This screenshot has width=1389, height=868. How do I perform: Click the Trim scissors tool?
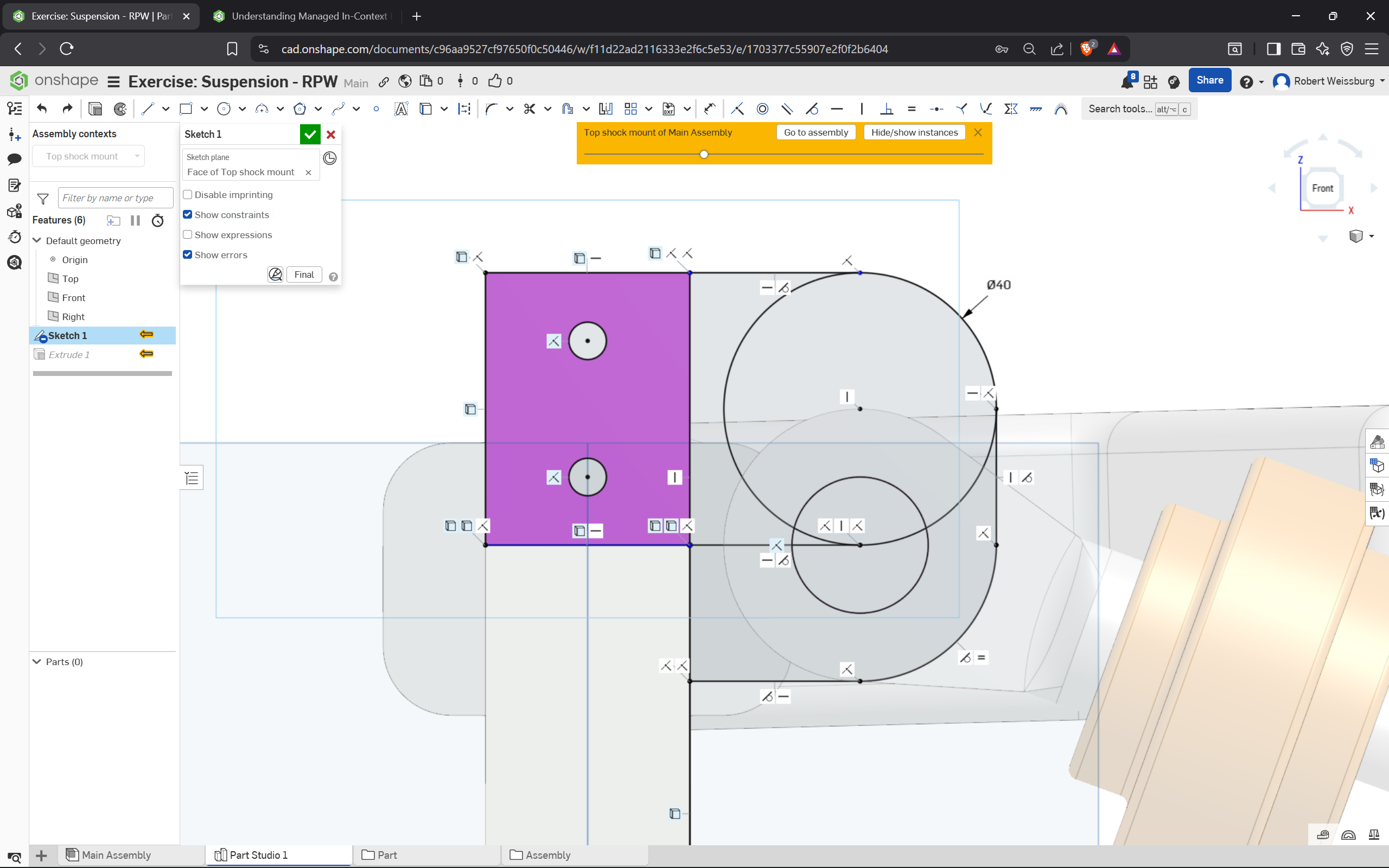click(529, 109)
